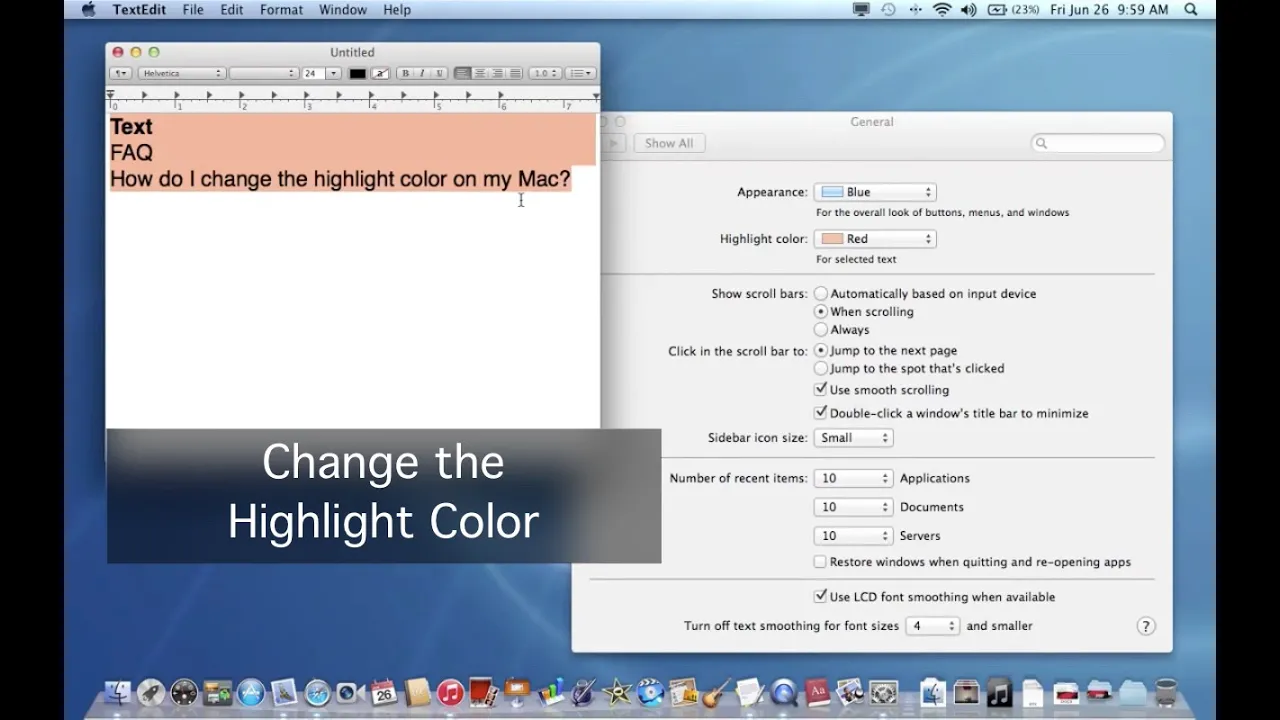Image resolution: width=1280 pixels, height=720 pixels.
Task: Click the display mirroring menu bar icon
Action: coord(861,9)
